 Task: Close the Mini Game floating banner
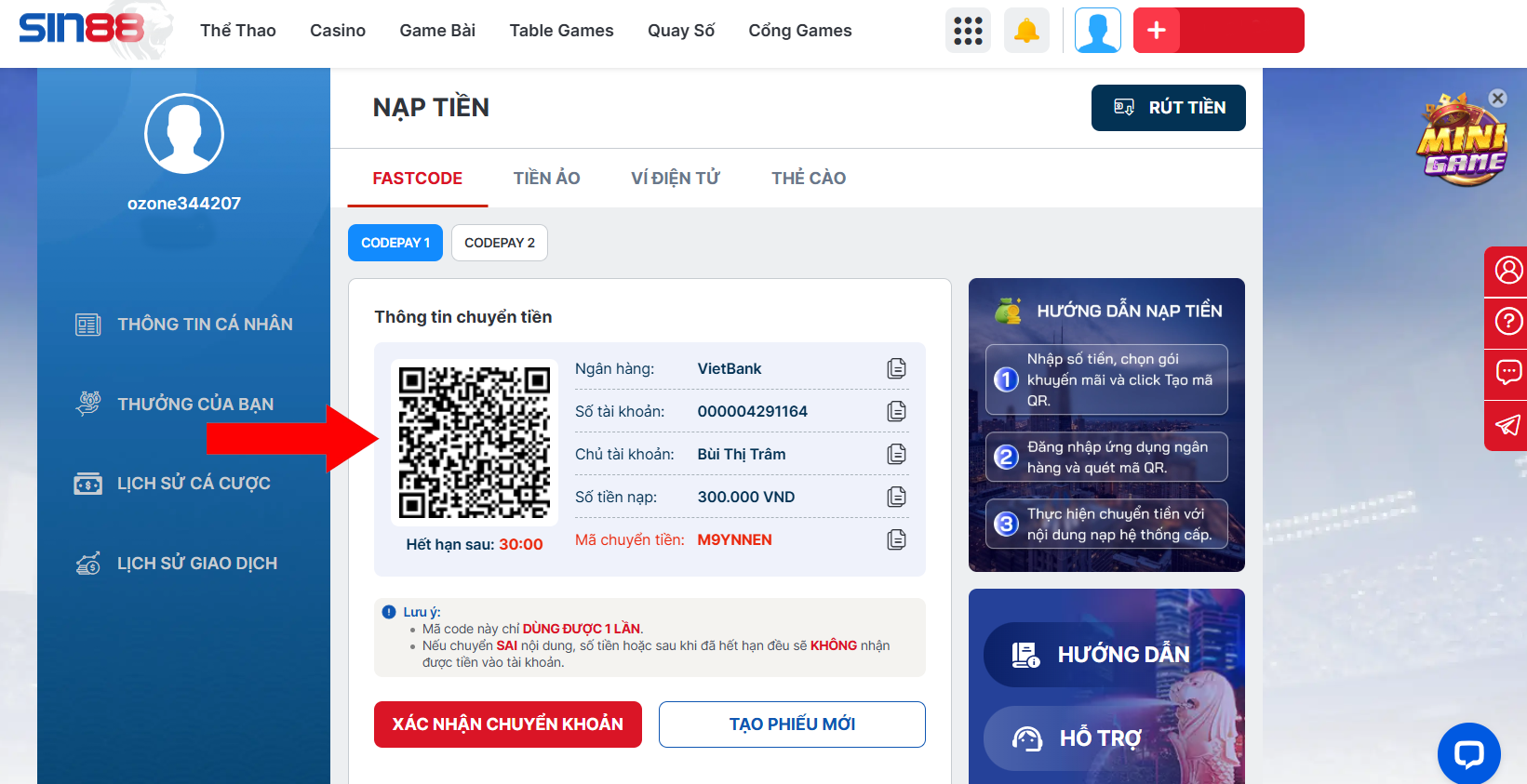tap(1497, 98)
